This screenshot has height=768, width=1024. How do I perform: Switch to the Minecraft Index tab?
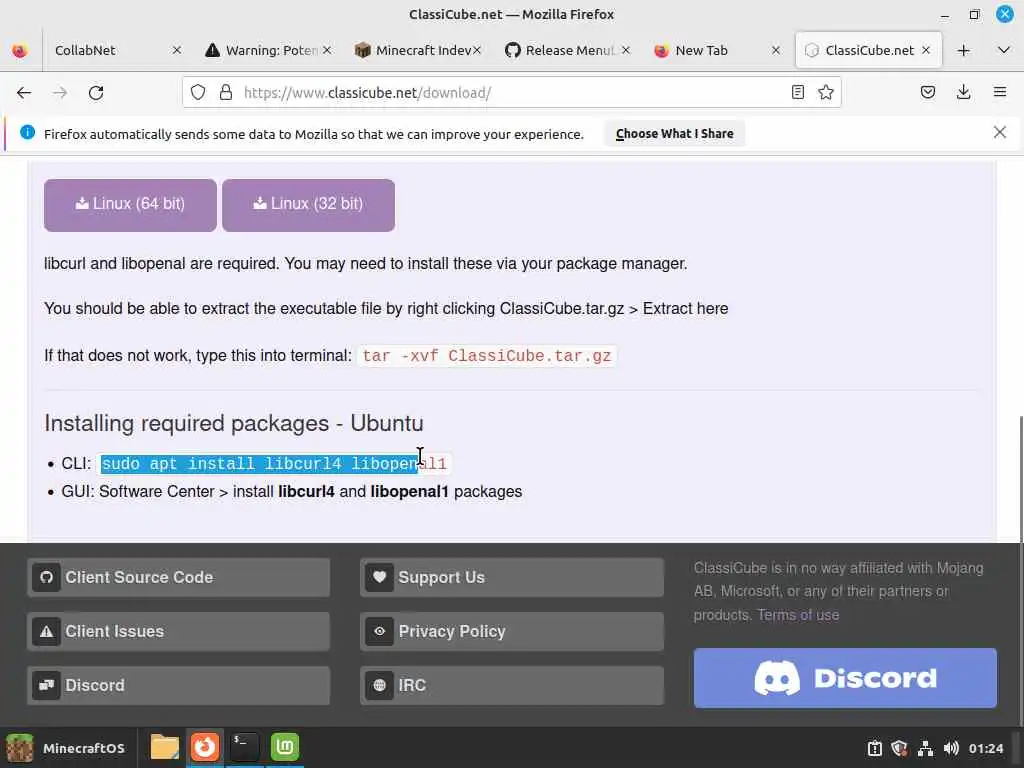point(413,50)
